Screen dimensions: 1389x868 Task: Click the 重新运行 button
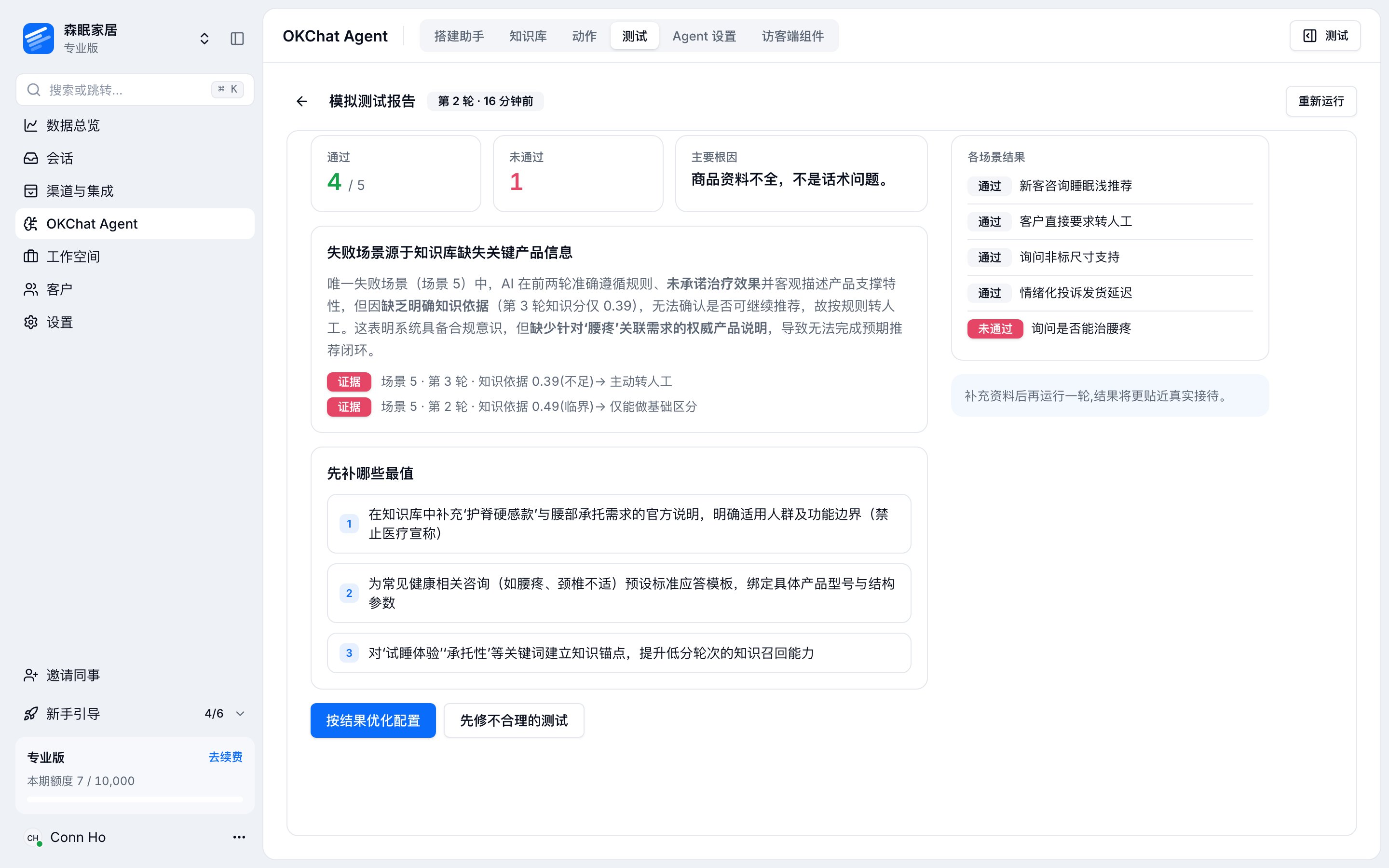point(1321,101)
